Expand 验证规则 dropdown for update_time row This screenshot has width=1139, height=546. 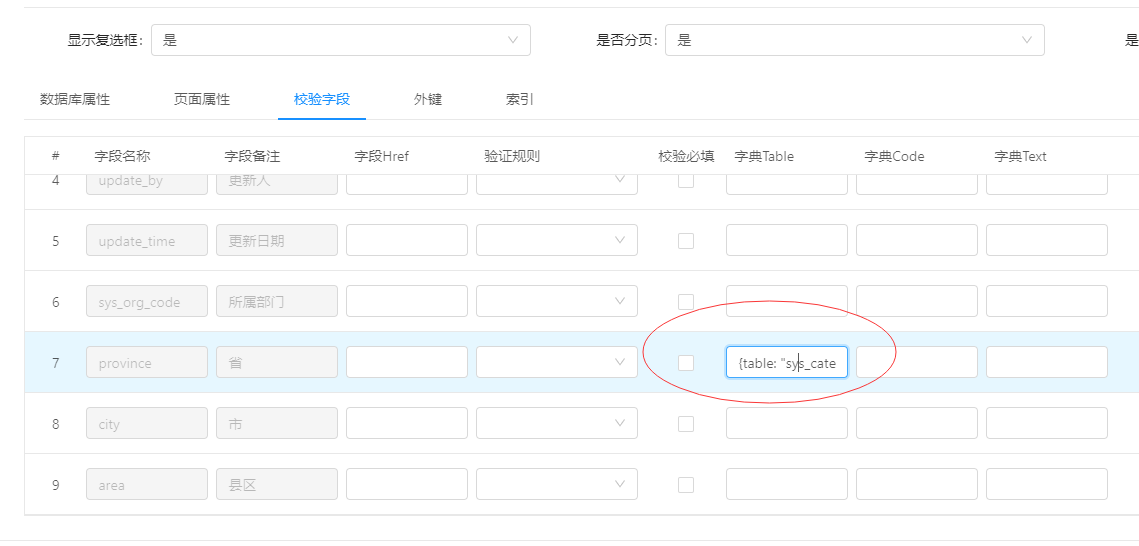557,240
